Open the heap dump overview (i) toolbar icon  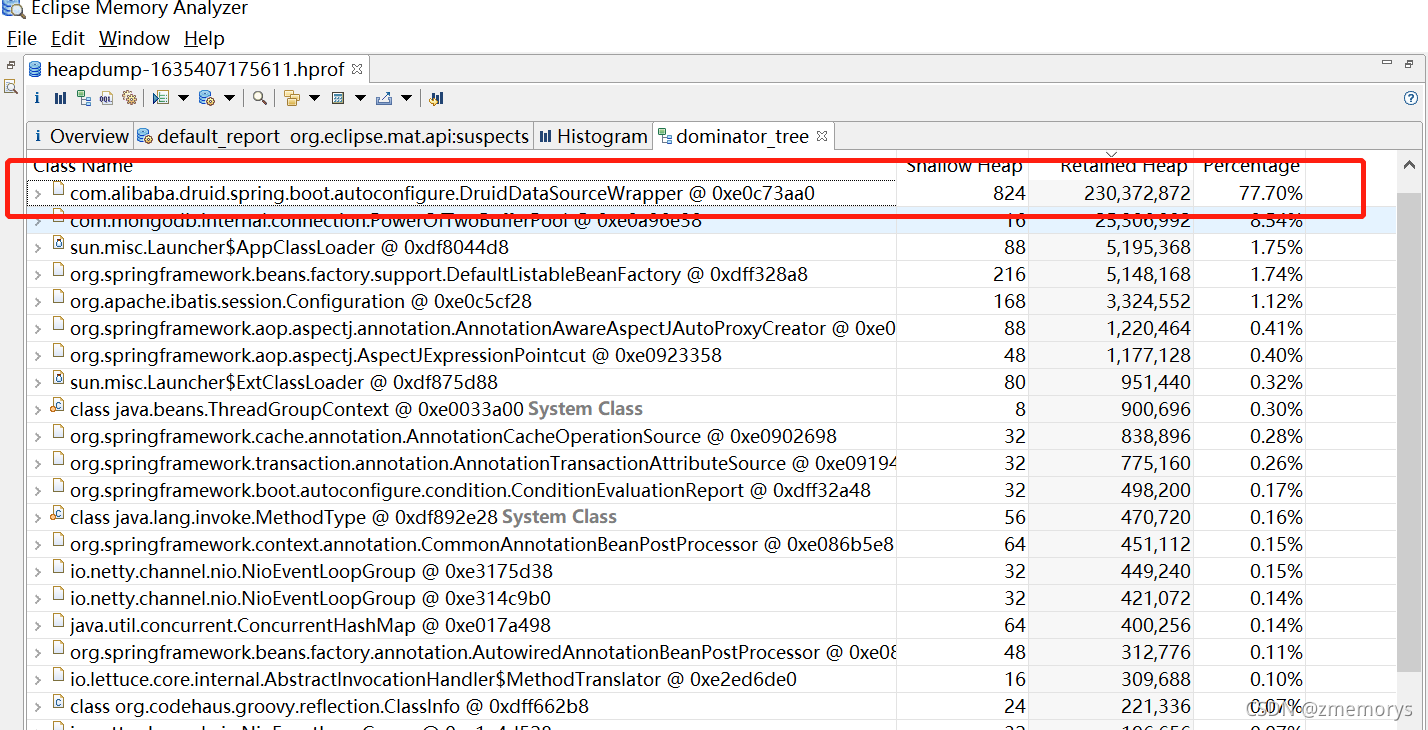point(37,98)
